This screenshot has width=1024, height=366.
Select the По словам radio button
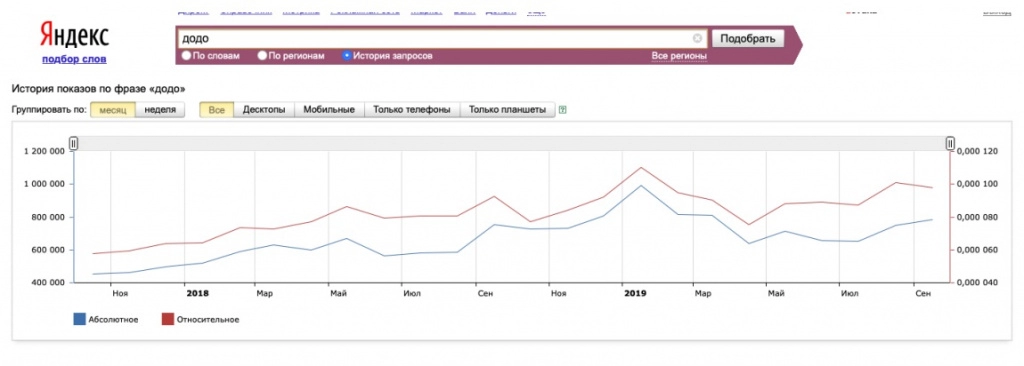[x=186, y=56]
